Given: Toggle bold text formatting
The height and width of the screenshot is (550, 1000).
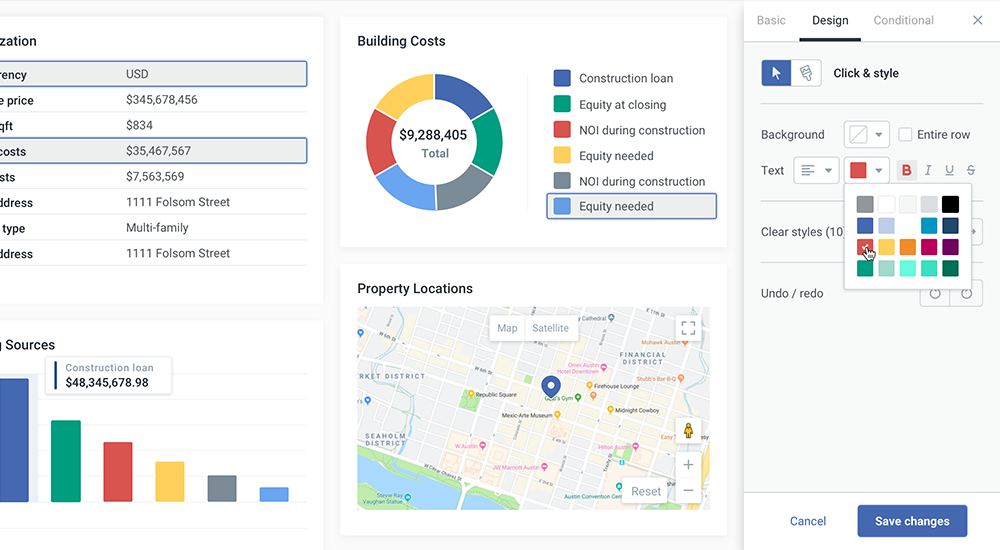Looking at the screenshot, I should pos(906,170).
